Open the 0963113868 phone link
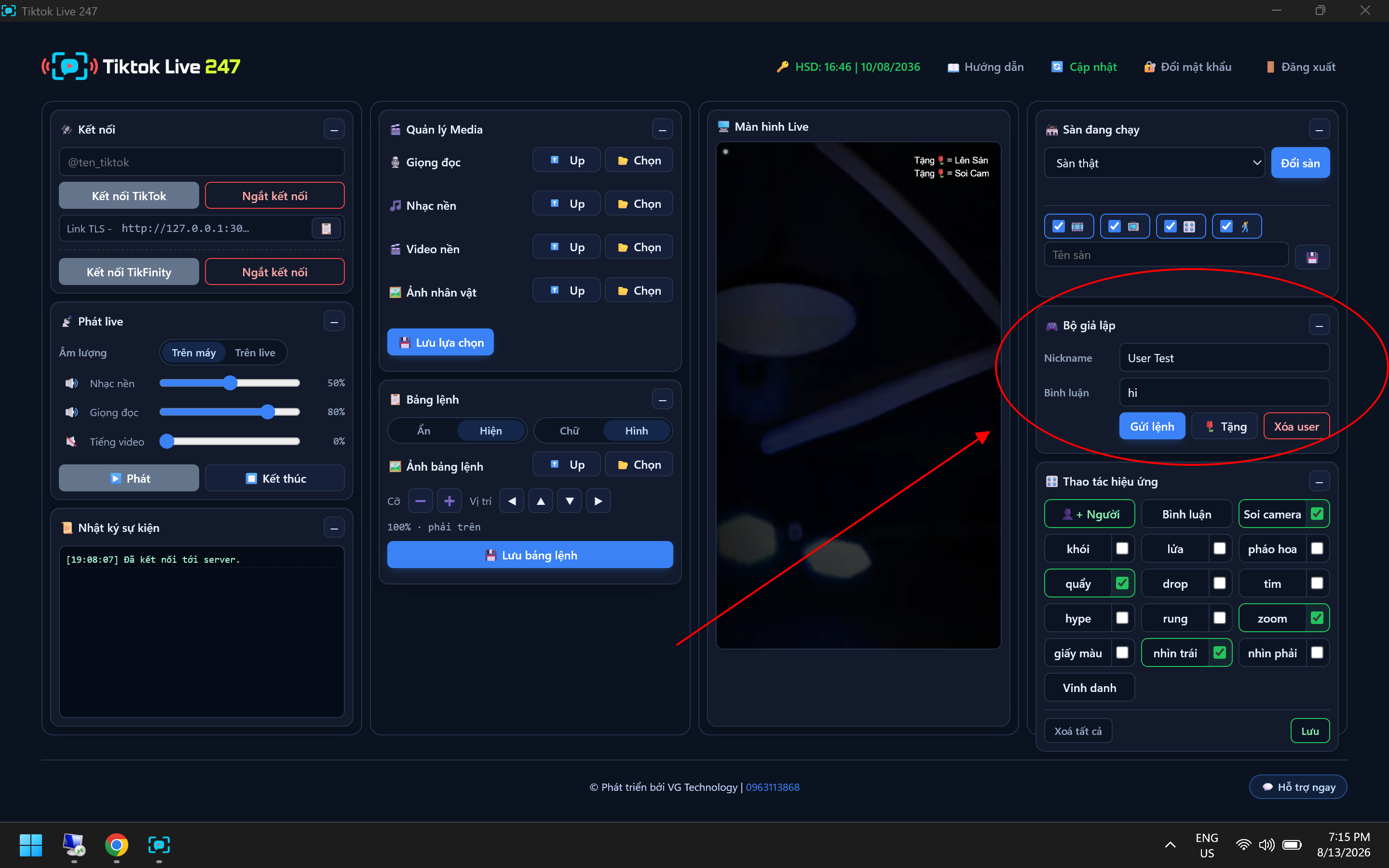Image resolution: width=1389 pixels, height=868 pixels. coord(773,787)
